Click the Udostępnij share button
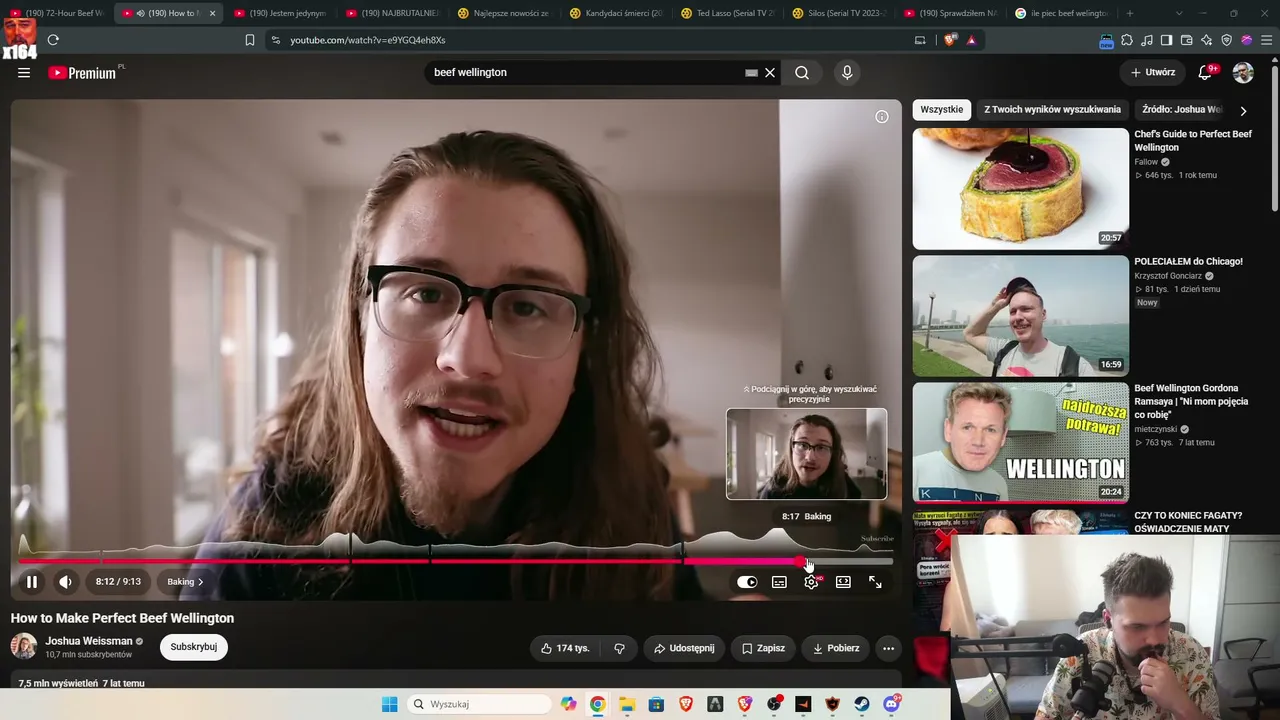The height and width of the screenshot is (720, 1280). [684, 648]
